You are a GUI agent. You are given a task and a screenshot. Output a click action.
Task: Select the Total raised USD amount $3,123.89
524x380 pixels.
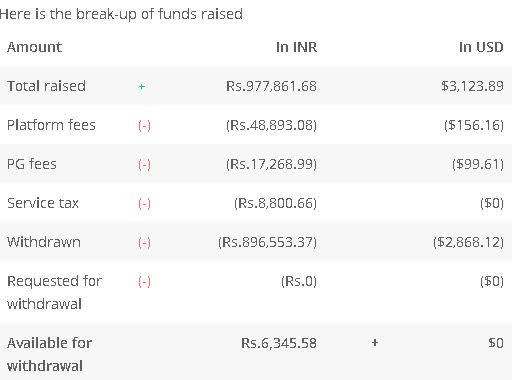tap(472, 86)
